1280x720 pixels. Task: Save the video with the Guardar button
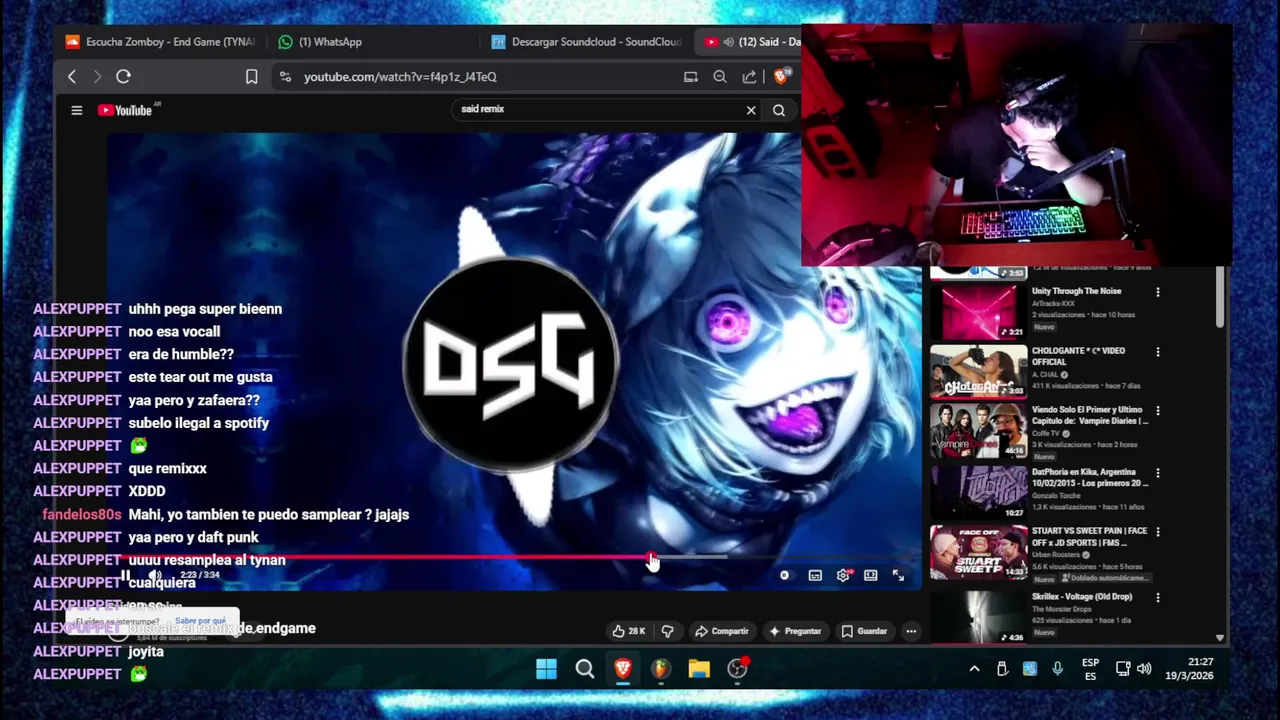864,631
